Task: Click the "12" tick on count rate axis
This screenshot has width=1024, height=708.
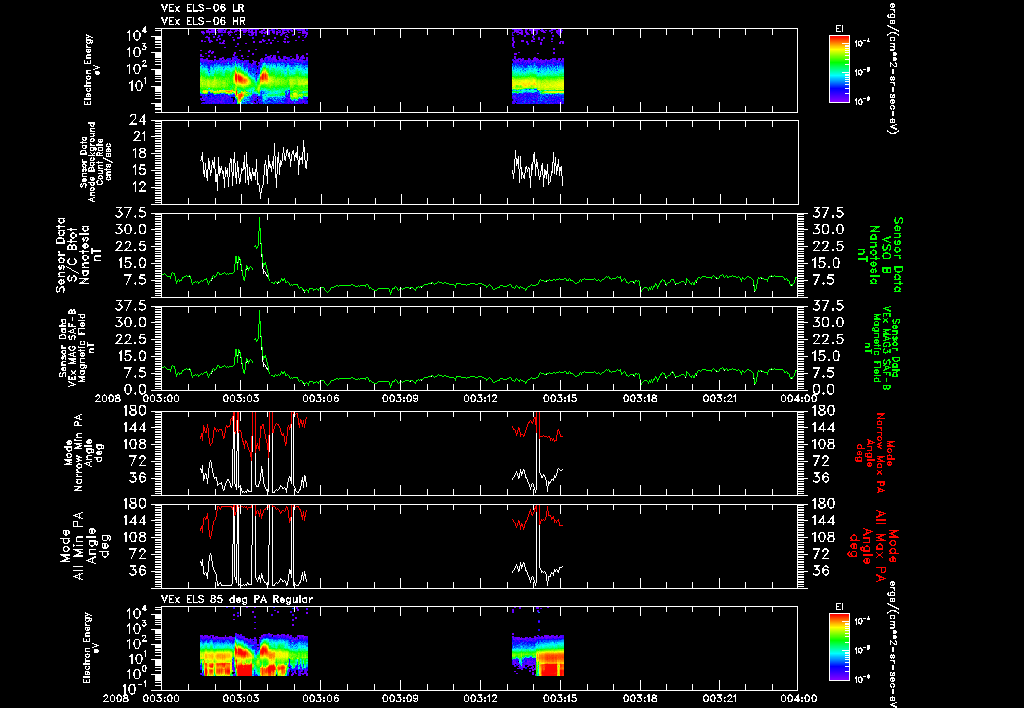Action: coord(138,187)
